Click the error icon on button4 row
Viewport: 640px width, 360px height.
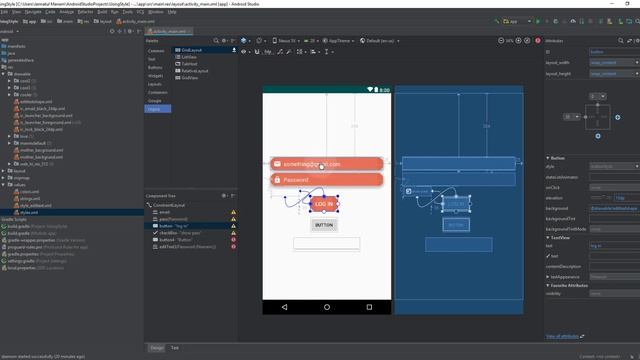233,240
